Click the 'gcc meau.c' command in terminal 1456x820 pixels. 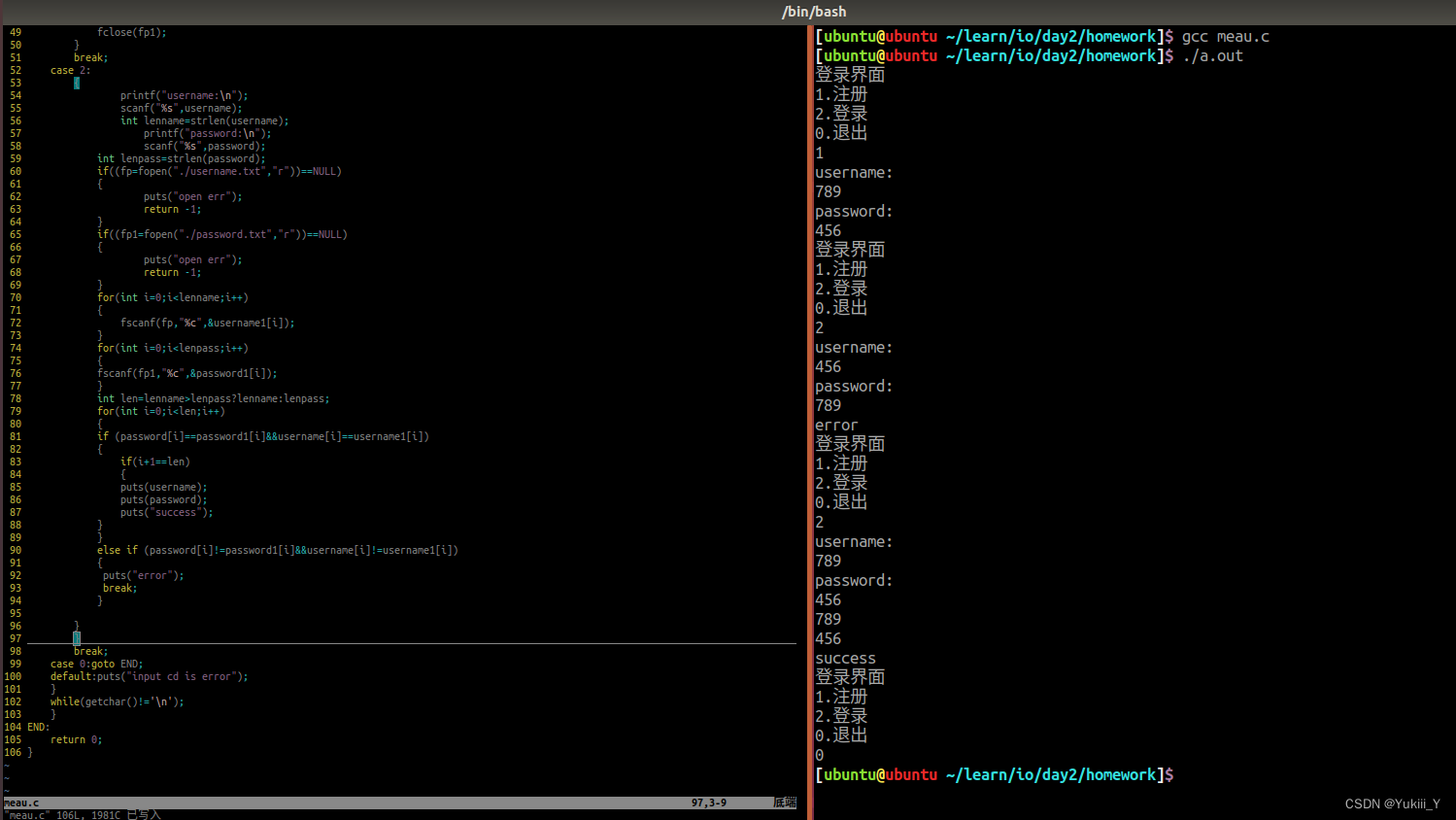point(1226,37)
